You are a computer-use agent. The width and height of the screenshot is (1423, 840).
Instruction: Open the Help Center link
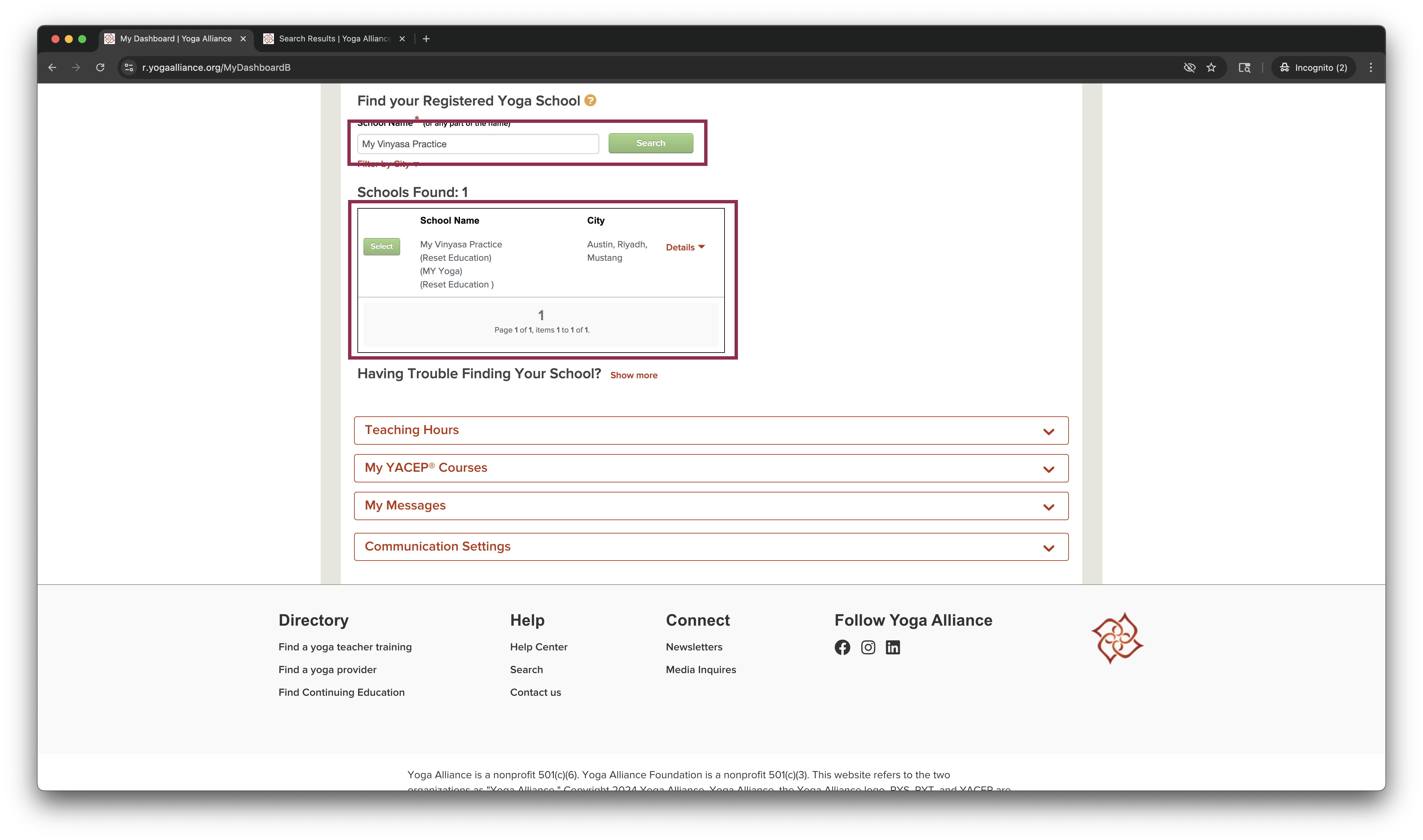(x=538, y=647)
